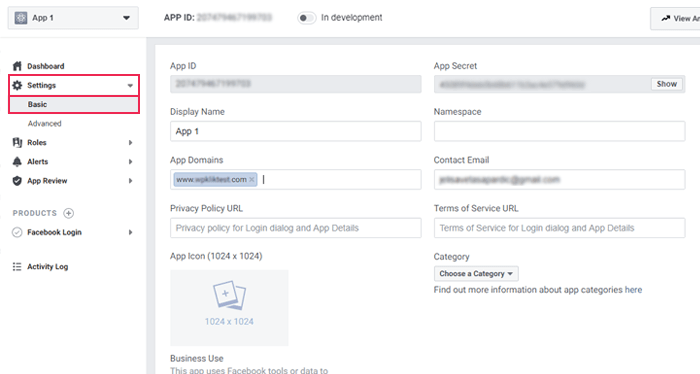Expand the Alerts section arrow
The image size is (700, 374).
130,162
